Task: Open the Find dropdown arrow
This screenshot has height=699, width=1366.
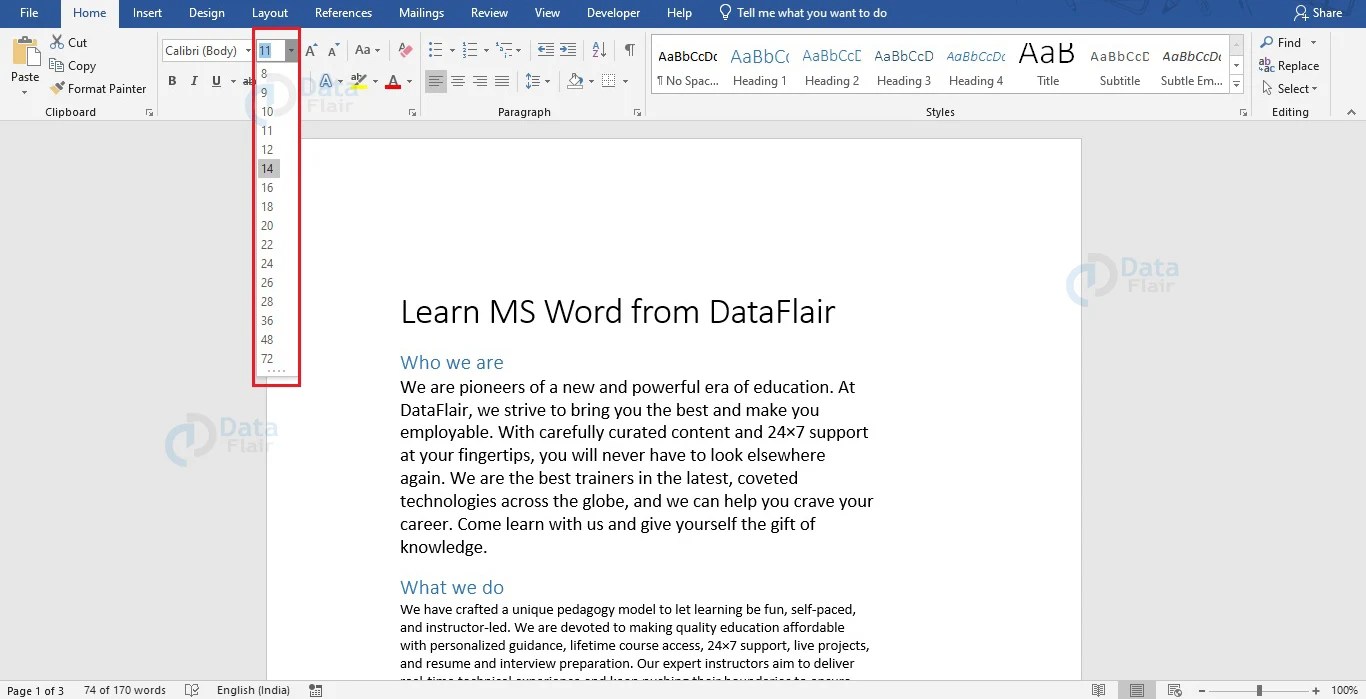Action: (1313, 43)
